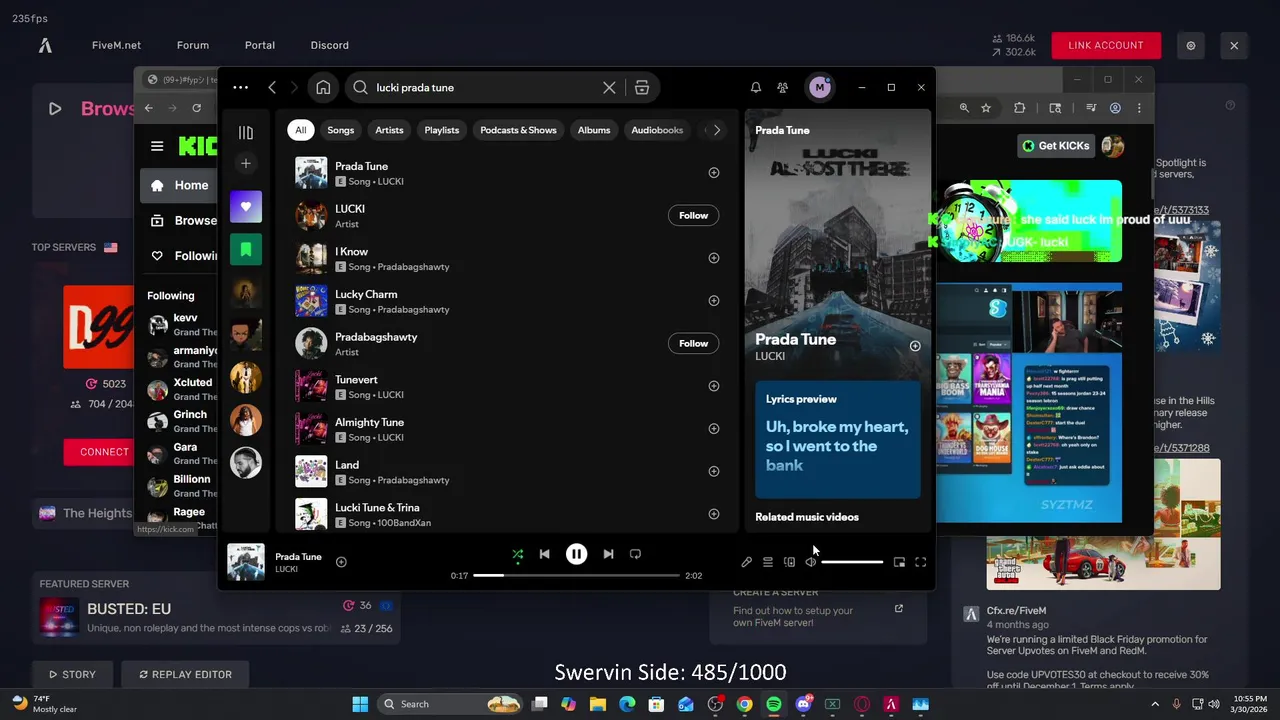
Task: Add Prada Tune result row to Liked Songs
Action: (714, 173)
